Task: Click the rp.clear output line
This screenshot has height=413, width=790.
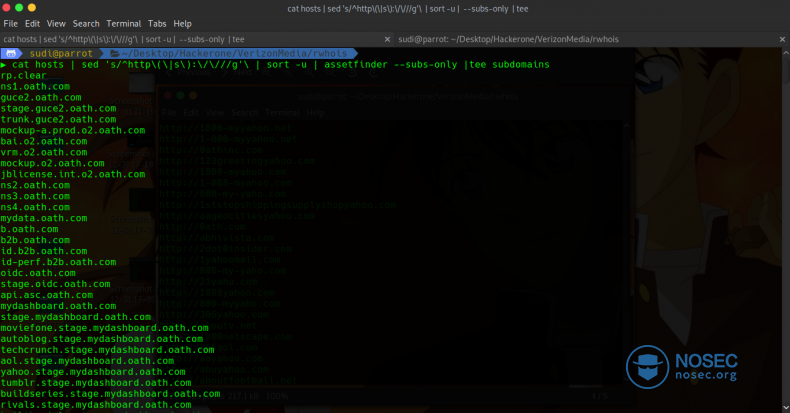Action: click(x=23, y=76)
